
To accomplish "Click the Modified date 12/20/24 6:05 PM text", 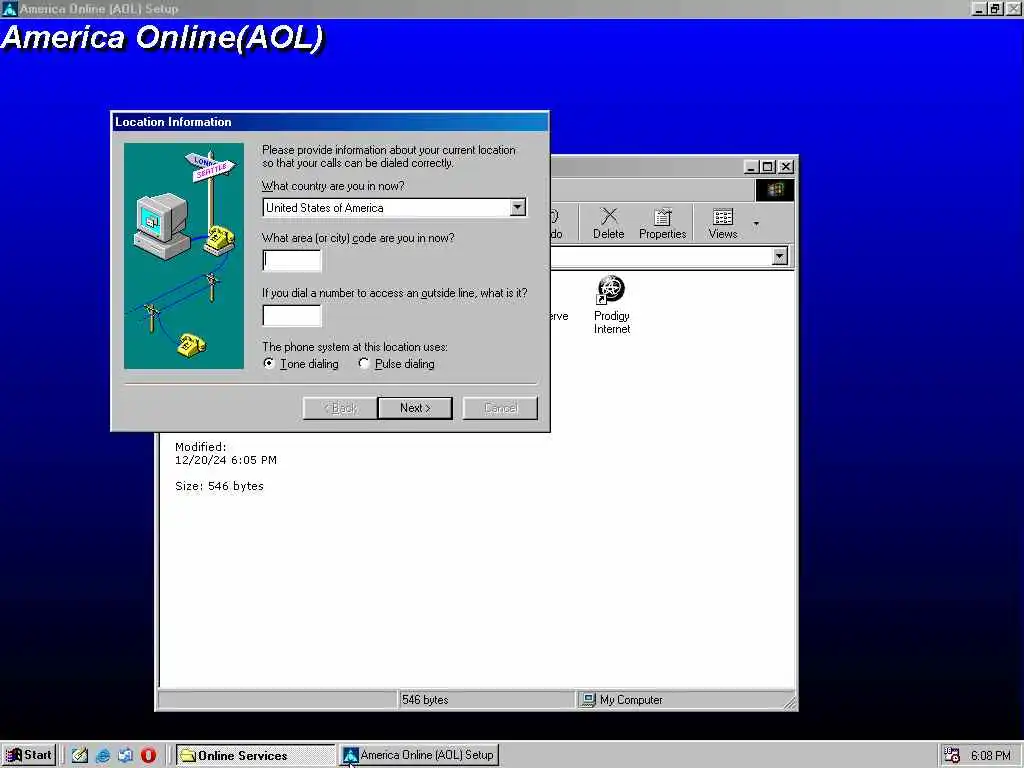I will point(226,453).
